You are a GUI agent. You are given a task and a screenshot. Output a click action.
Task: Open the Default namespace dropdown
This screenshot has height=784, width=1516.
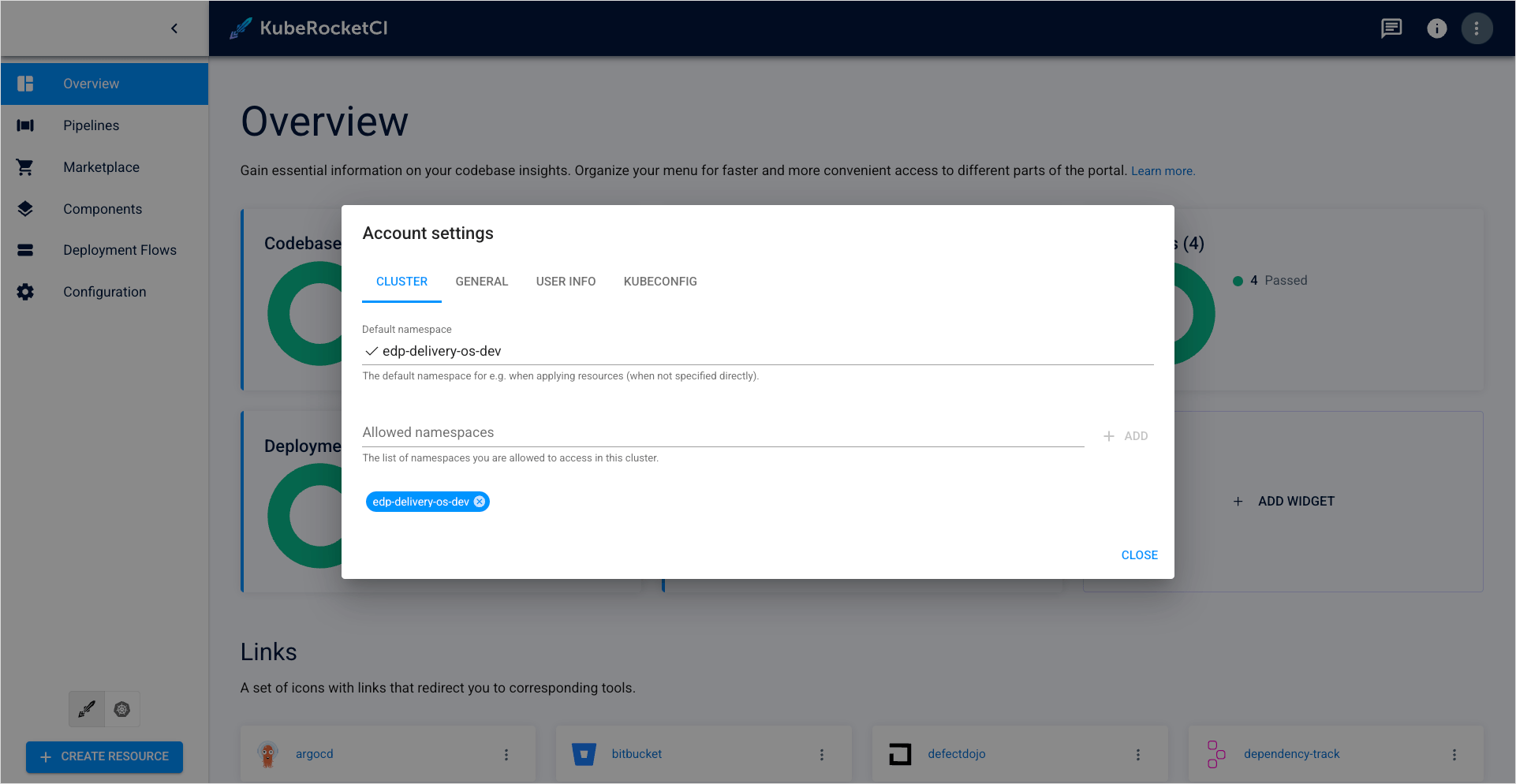pos(757,351)
